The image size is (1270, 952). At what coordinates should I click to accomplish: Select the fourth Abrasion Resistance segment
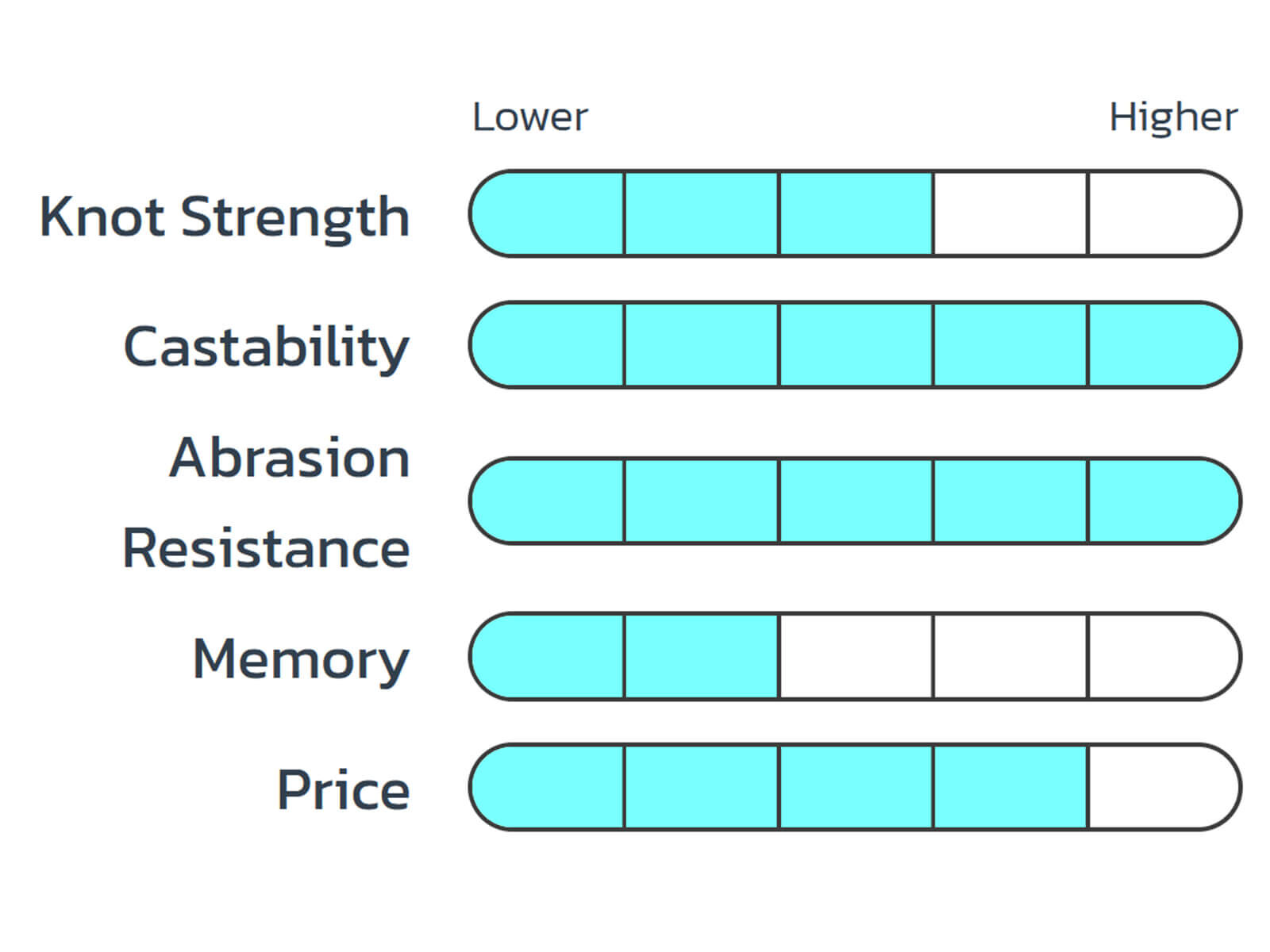point(1010,501)
